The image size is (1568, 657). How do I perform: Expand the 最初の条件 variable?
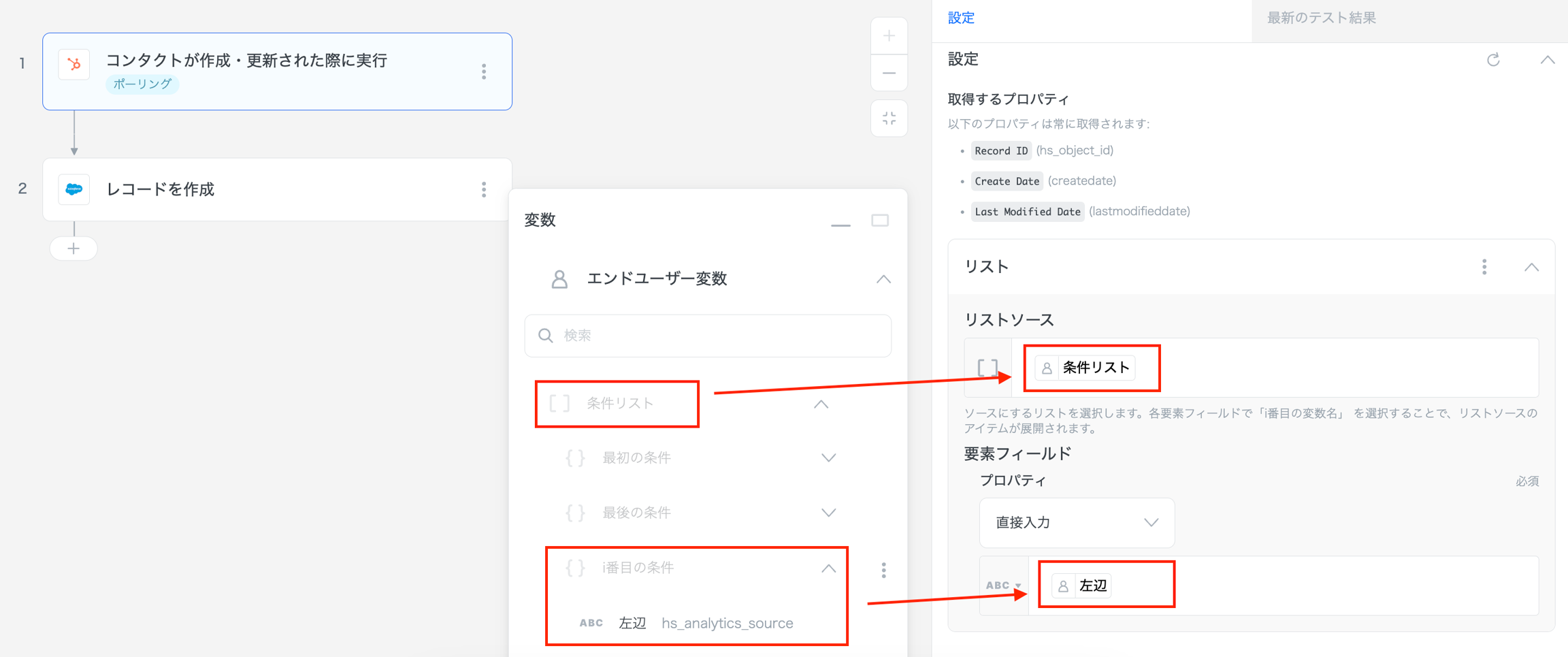(x=828, y=458)
